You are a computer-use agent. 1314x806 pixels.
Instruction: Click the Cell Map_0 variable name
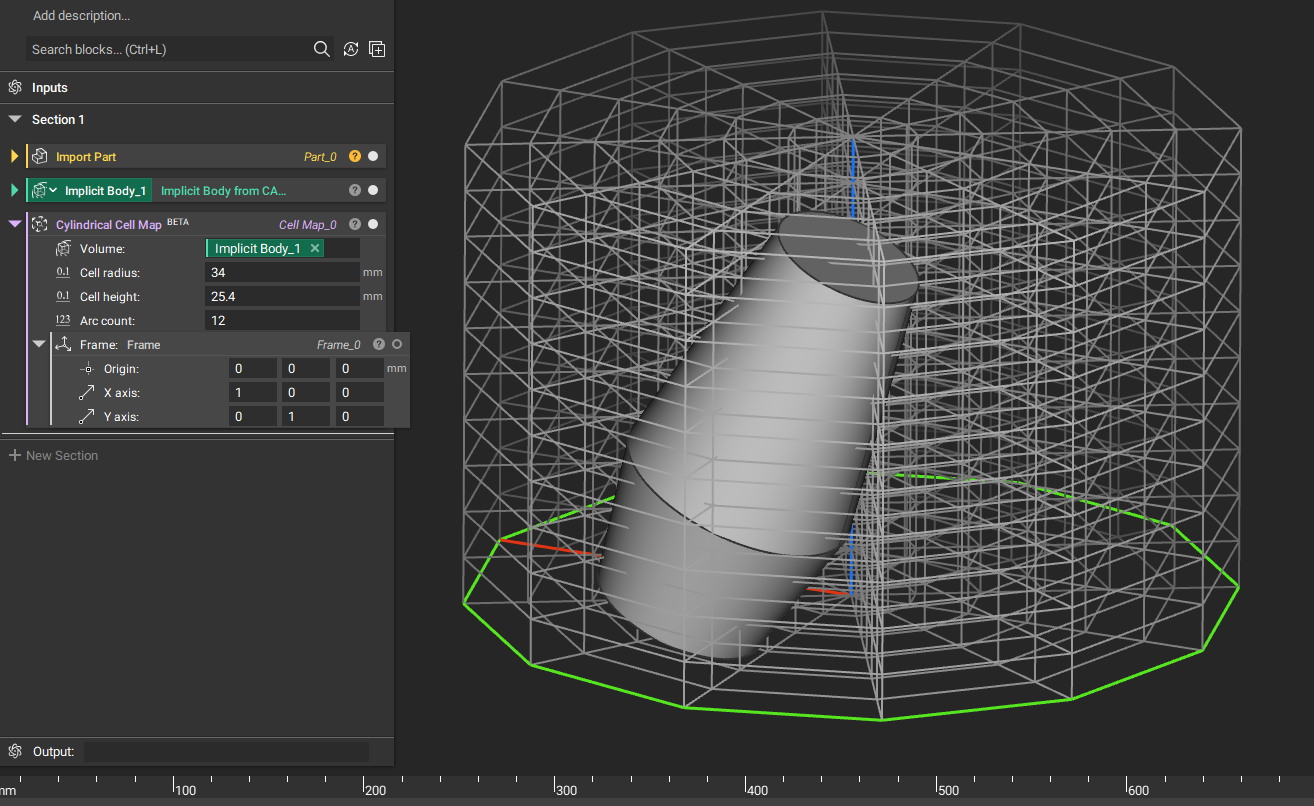[x=308, y=225]
